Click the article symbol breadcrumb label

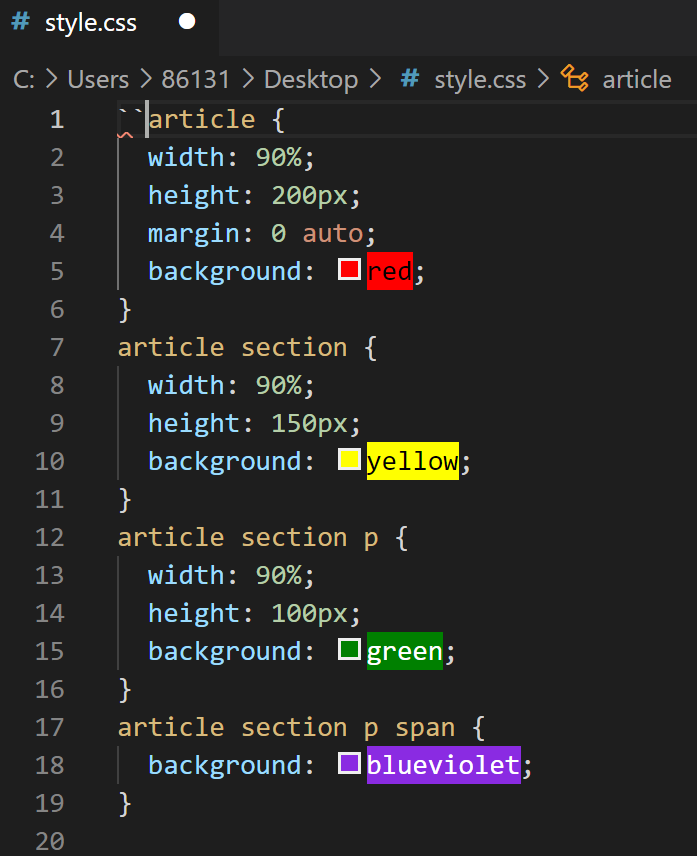coord(637,79)
